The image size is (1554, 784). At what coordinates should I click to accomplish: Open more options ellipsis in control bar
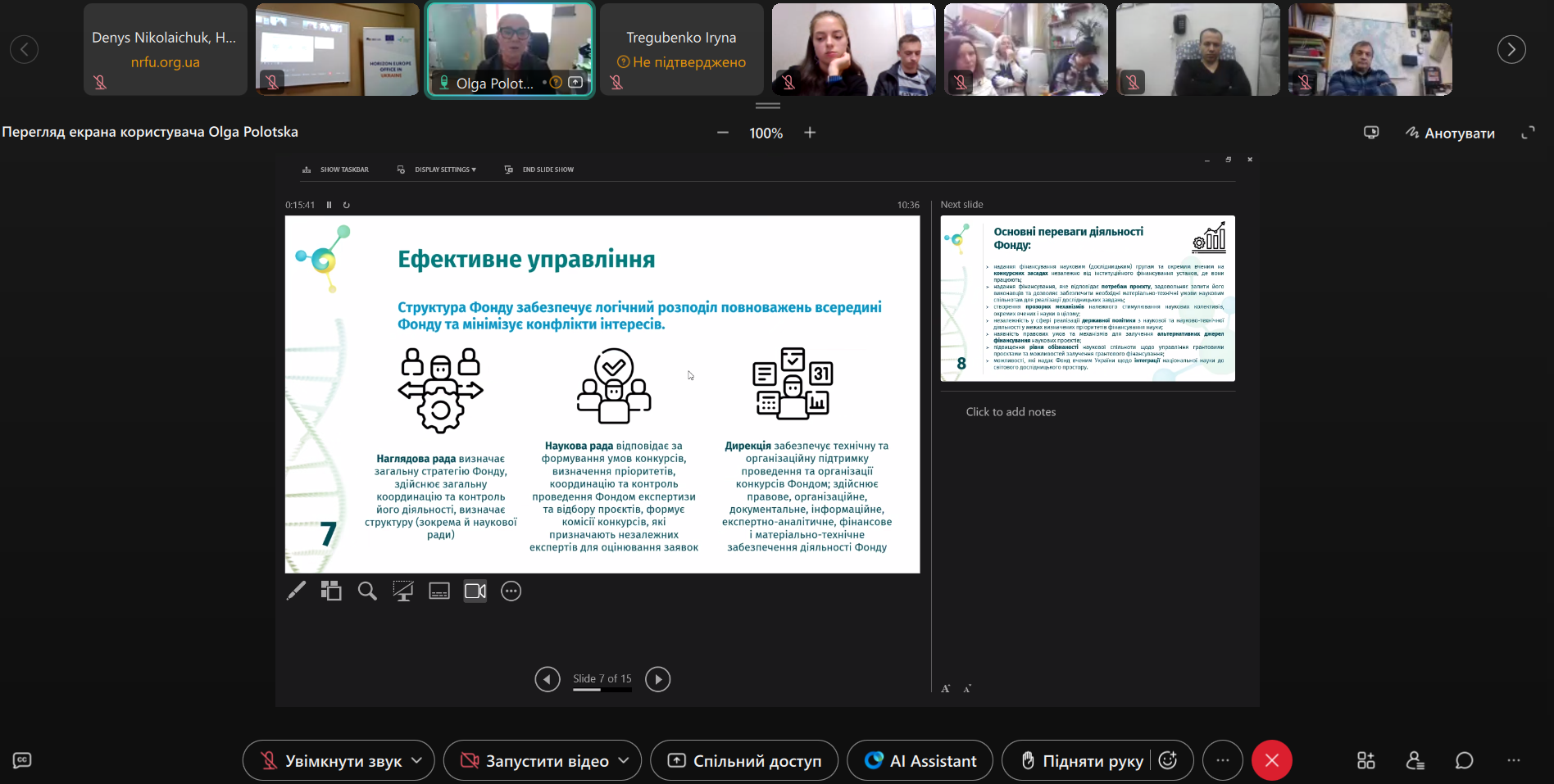pyautogui.click(x=1222, y=760)
